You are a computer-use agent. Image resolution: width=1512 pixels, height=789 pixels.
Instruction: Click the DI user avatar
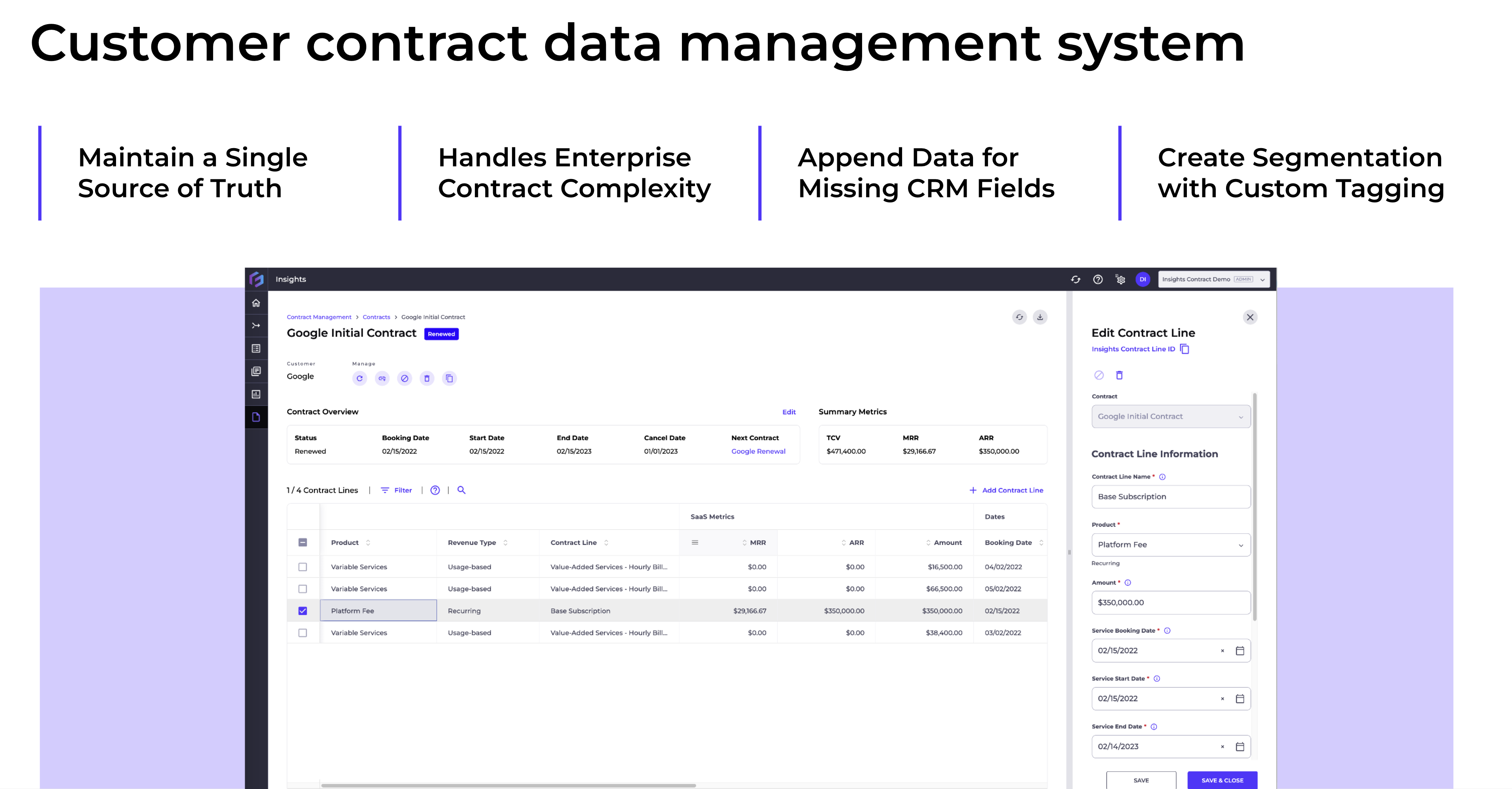pos(1143,280)
